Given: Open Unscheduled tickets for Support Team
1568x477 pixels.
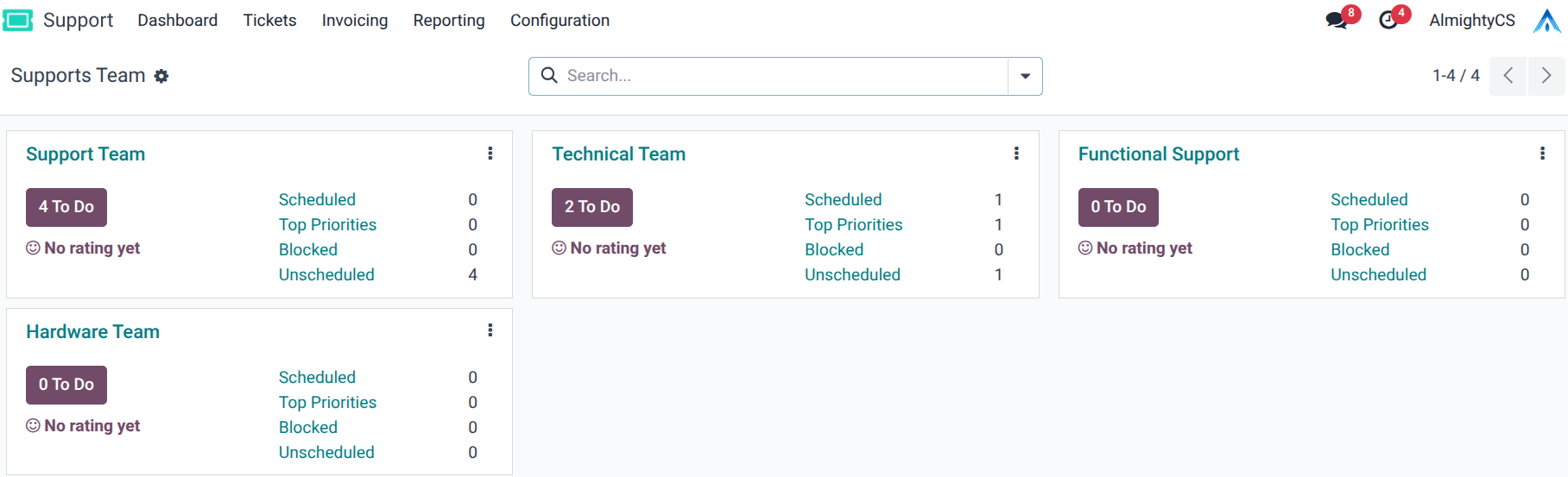Looking at the screenshot, I should [x=326, y=274].
